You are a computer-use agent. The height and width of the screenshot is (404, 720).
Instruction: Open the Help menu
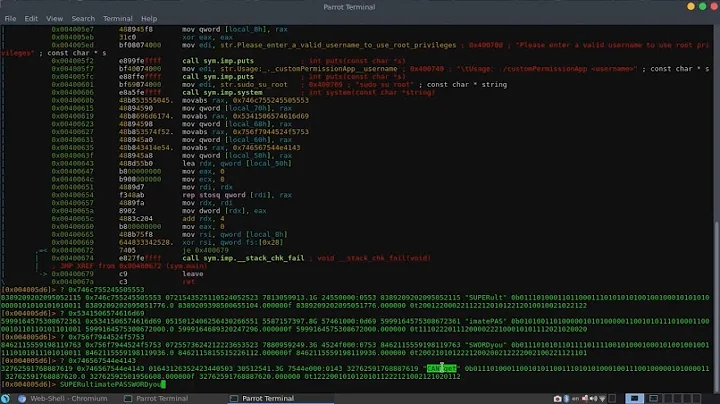149,19
